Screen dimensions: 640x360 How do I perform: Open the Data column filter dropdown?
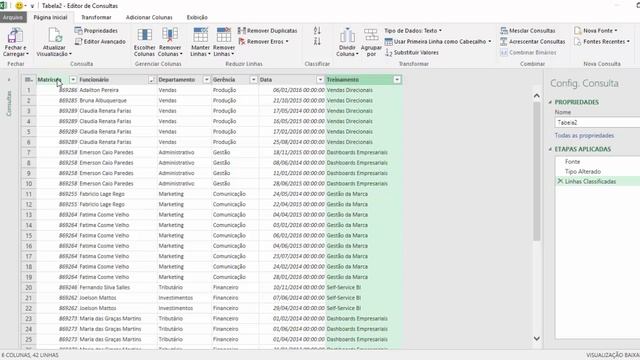click(320, 80)
